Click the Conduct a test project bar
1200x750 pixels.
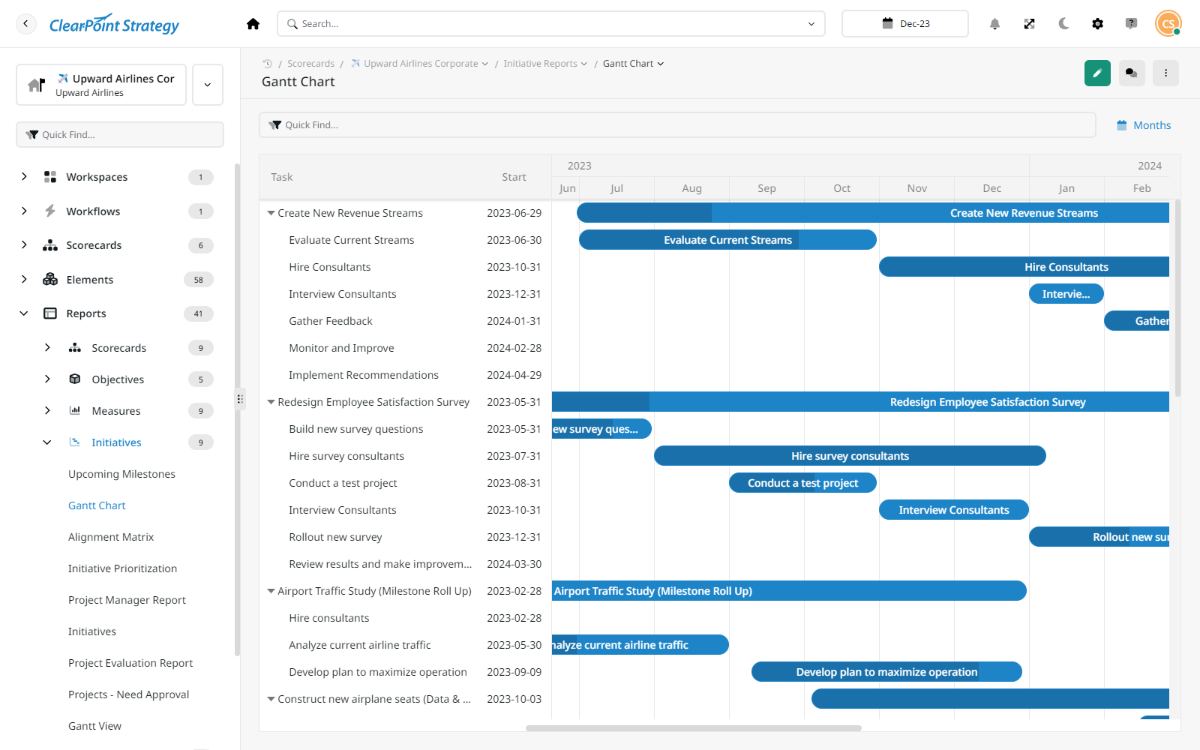click(x=803, y=483)
